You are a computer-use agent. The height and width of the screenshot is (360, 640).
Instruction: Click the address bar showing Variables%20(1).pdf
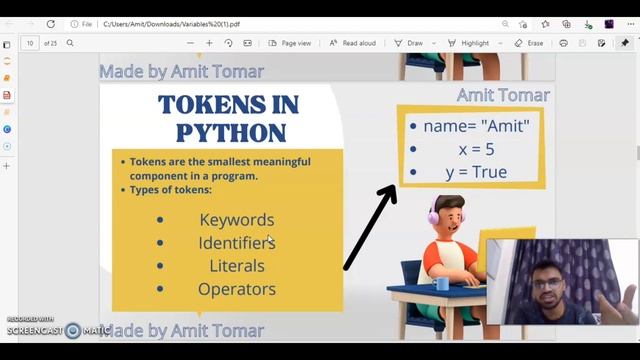coord(171,24)
